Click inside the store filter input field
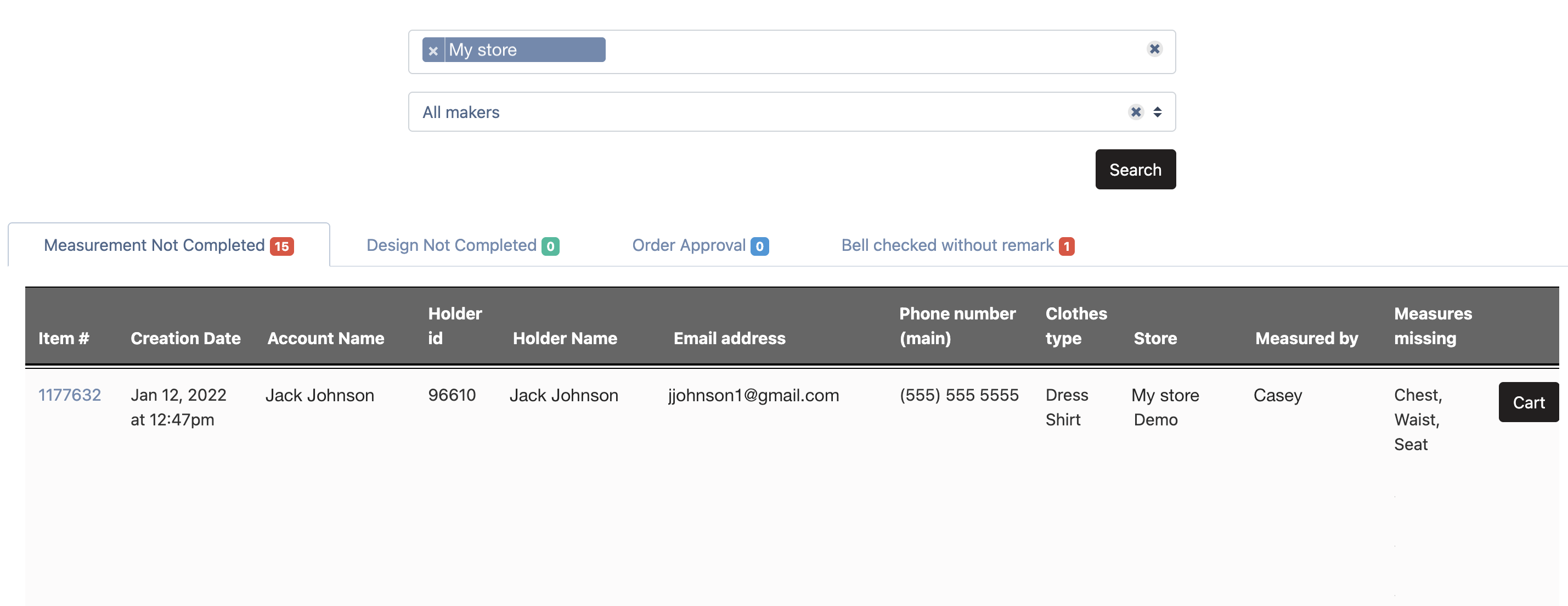 [x=852, y=51]
